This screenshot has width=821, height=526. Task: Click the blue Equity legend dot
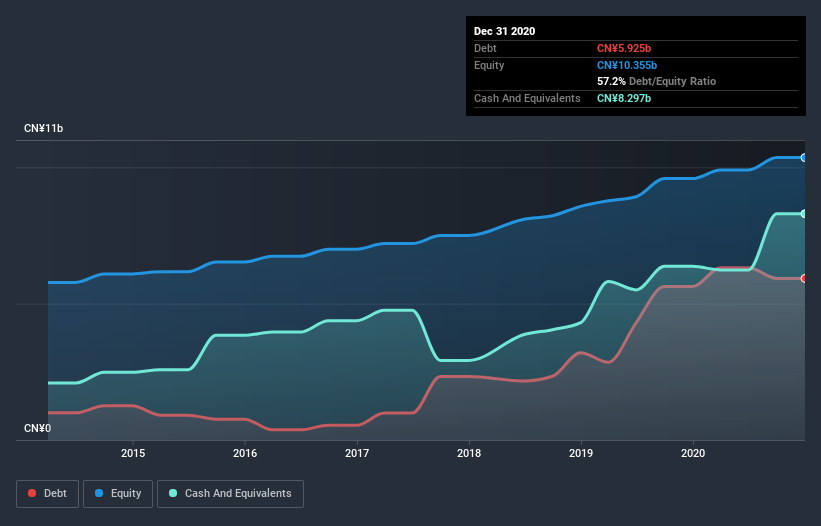point(99,493)
